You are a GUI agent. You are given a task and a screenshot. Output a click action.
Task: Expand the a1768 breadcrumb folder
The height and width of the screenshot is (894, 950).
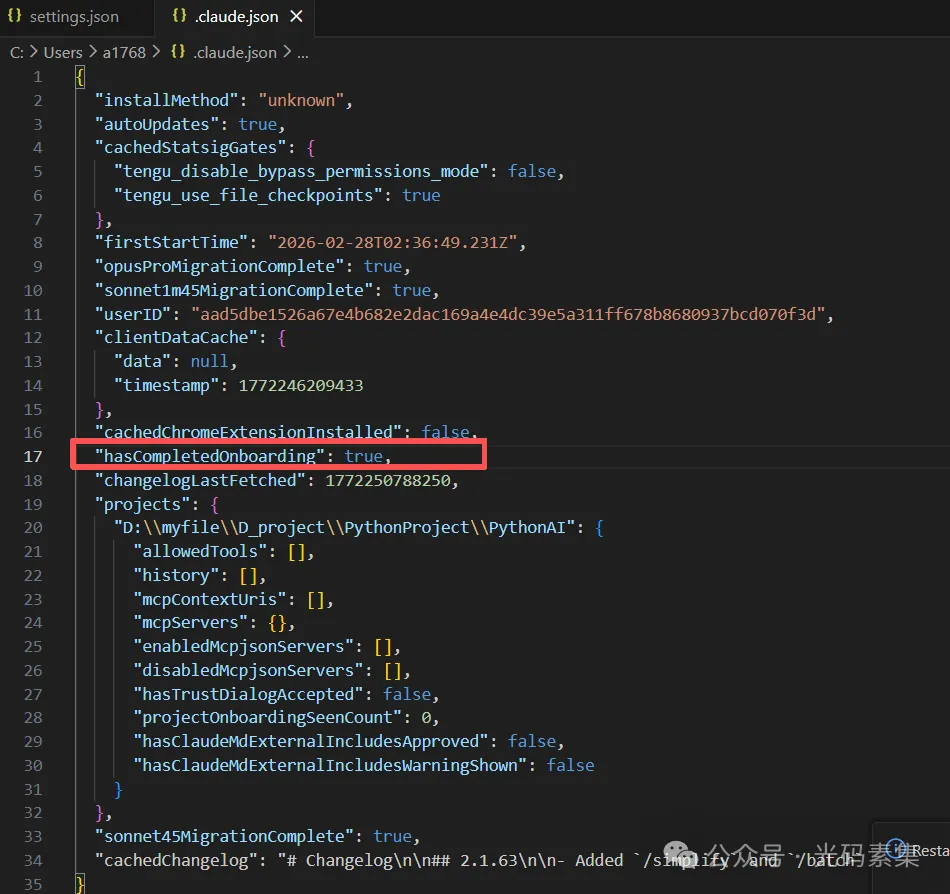(x=124, y=52)
